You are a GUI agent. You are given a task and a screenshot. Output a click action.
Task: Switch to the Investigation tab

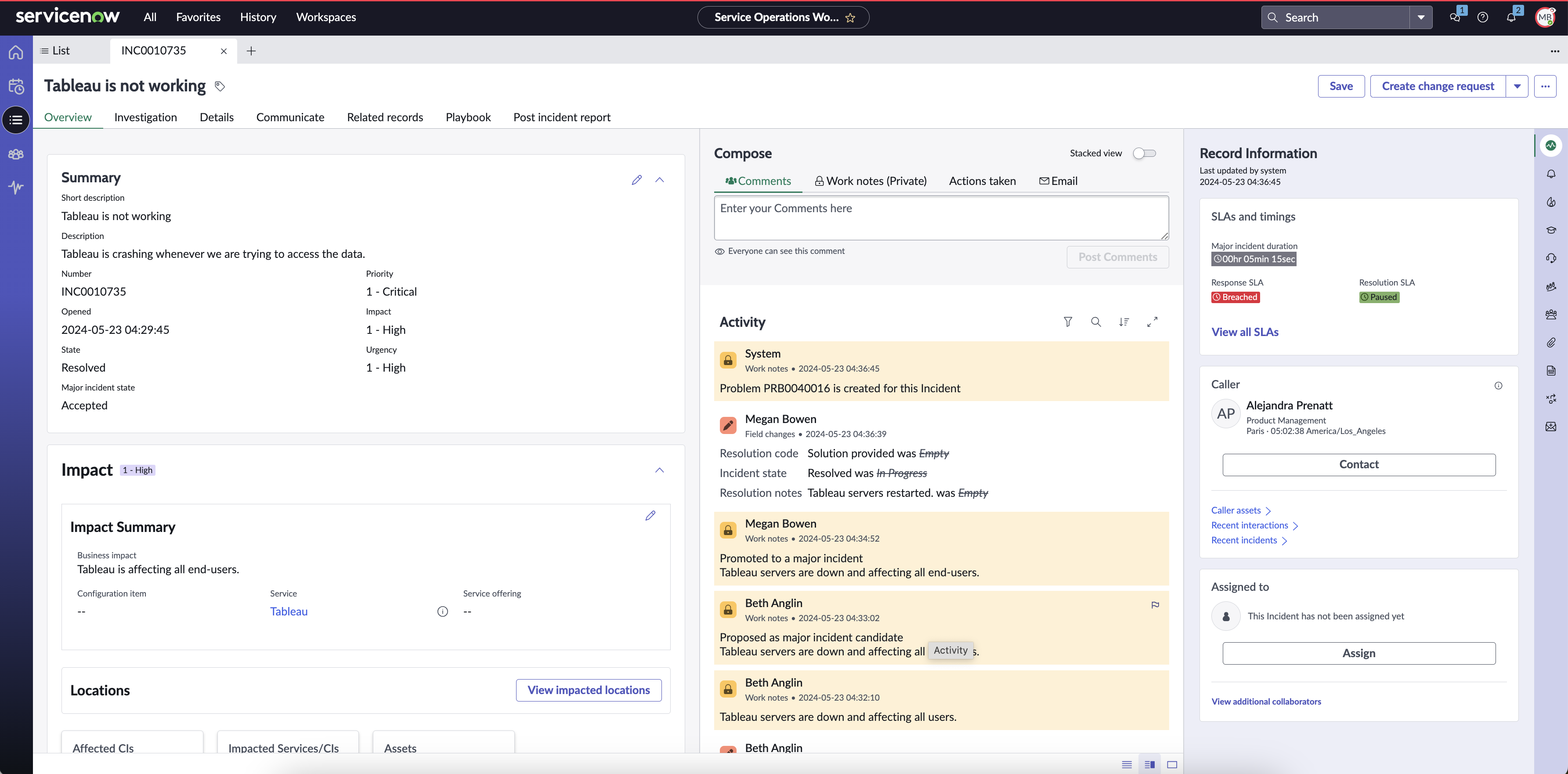tap(145, 117)
